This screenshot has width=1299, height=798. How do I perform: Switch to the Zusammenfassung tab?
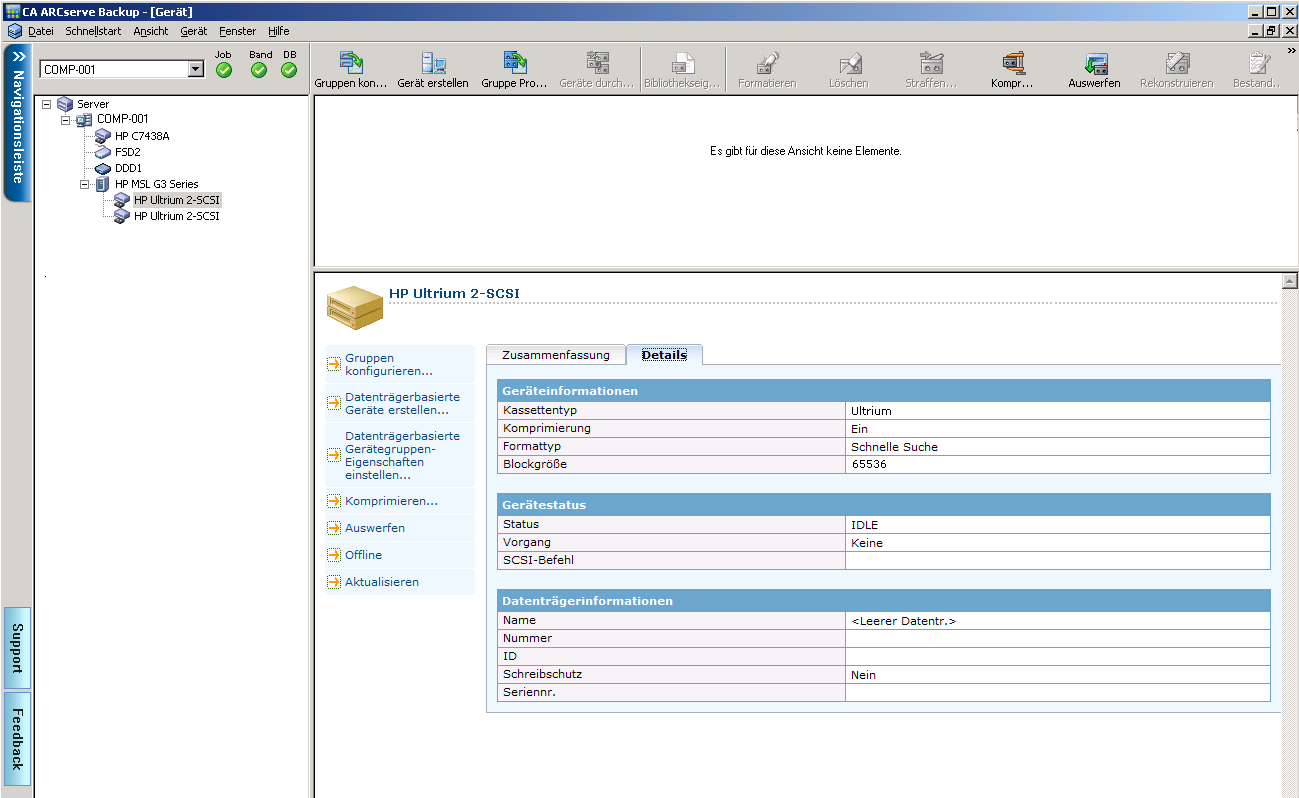point(555,355)
